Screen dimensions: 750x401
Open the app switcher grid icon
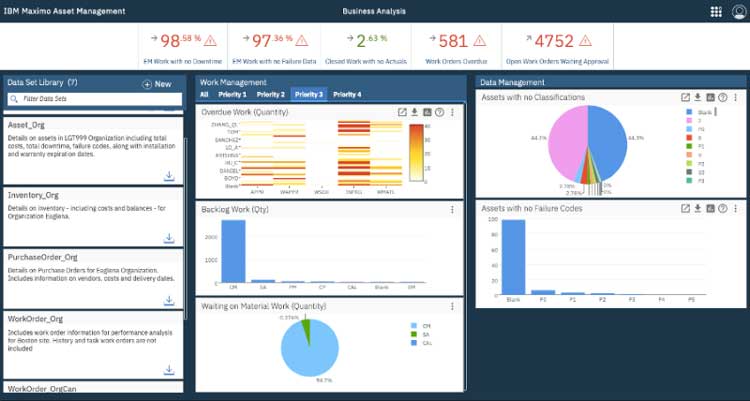pyautogui.click(x=715, y=11)
